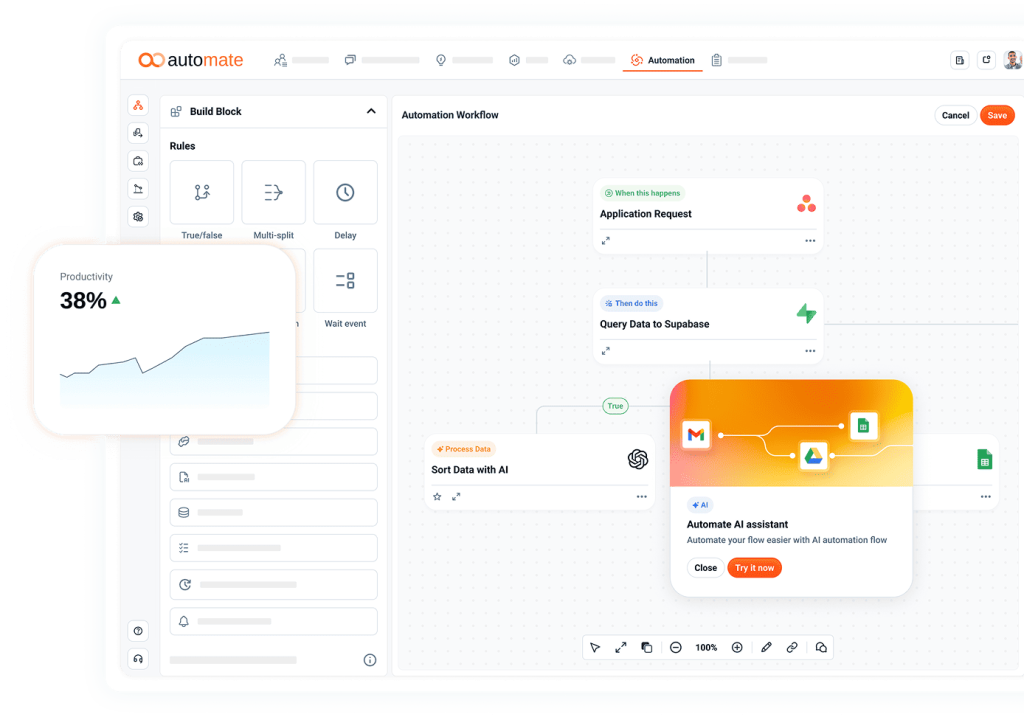Select the pencil edit tool
The width and height of the screenshot is (1024, 717).
(x=766, y=648)
